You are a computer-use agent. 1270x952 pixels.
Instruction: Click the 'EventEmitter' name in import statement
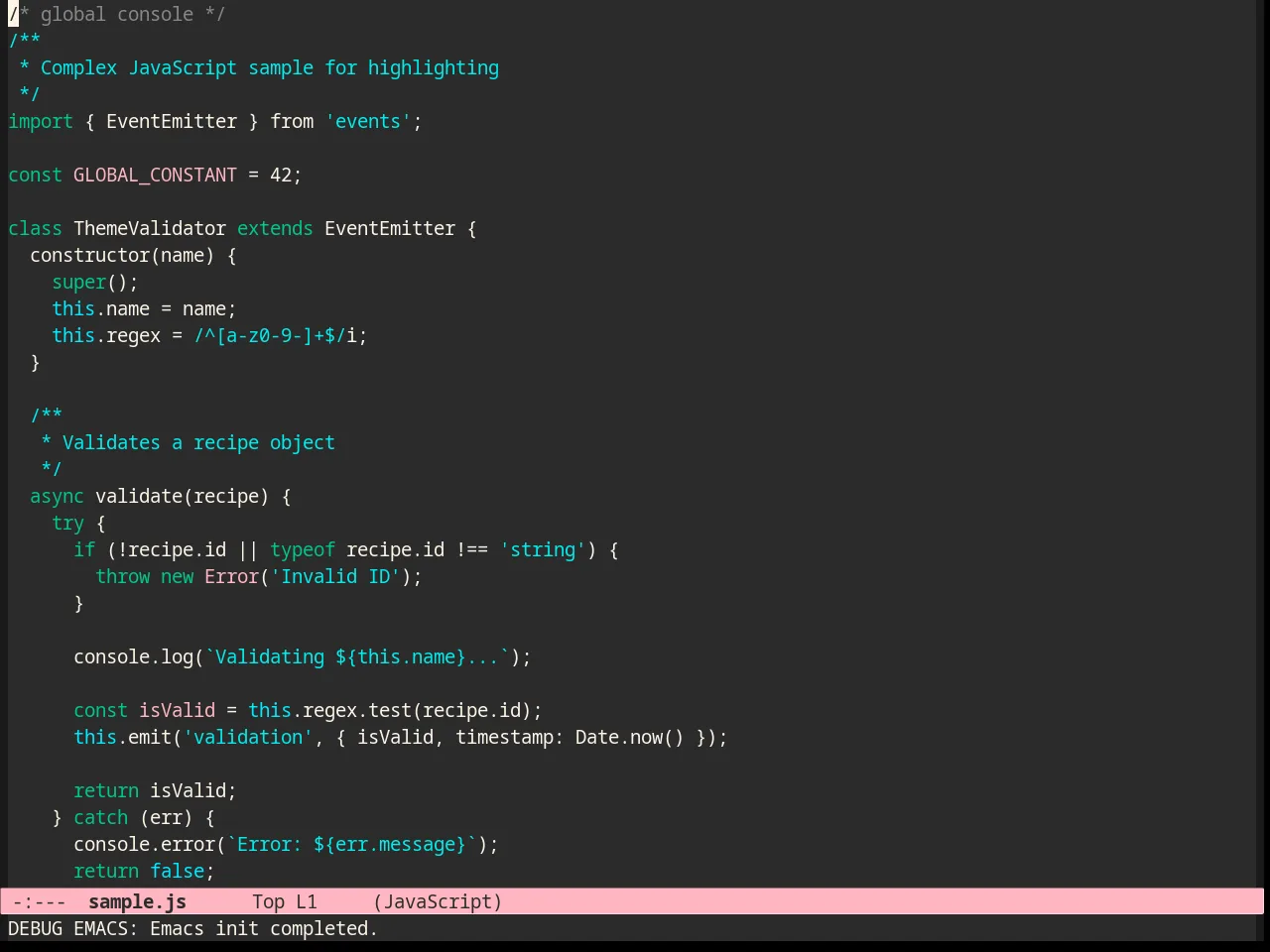pos(172,121)
